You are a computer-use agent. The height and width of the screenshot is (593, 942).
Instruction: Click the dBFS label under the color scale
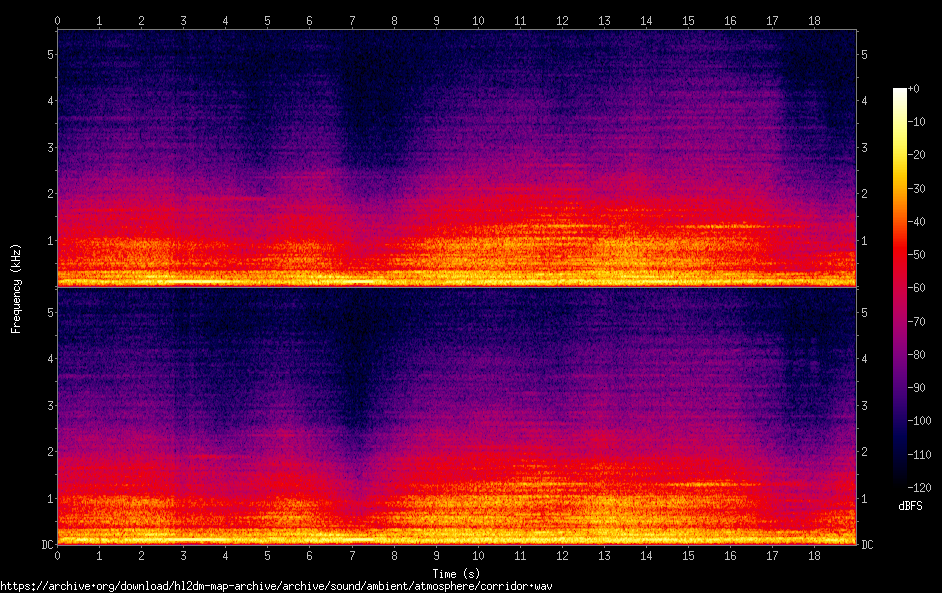909,506
